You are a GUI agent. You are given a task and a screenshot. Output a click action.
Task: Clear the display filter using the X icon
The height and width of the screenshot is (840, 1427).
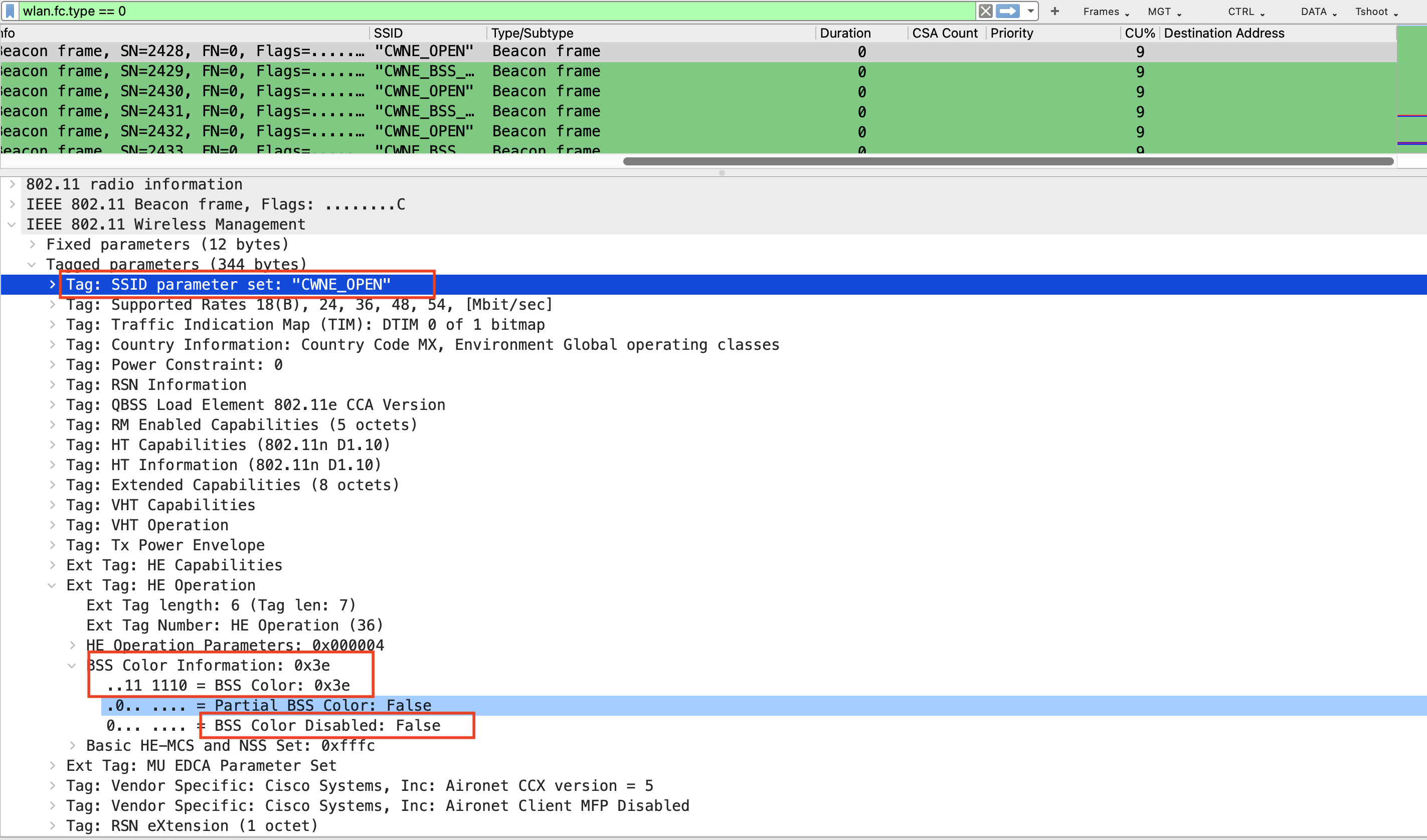click(x=985, y=11)
